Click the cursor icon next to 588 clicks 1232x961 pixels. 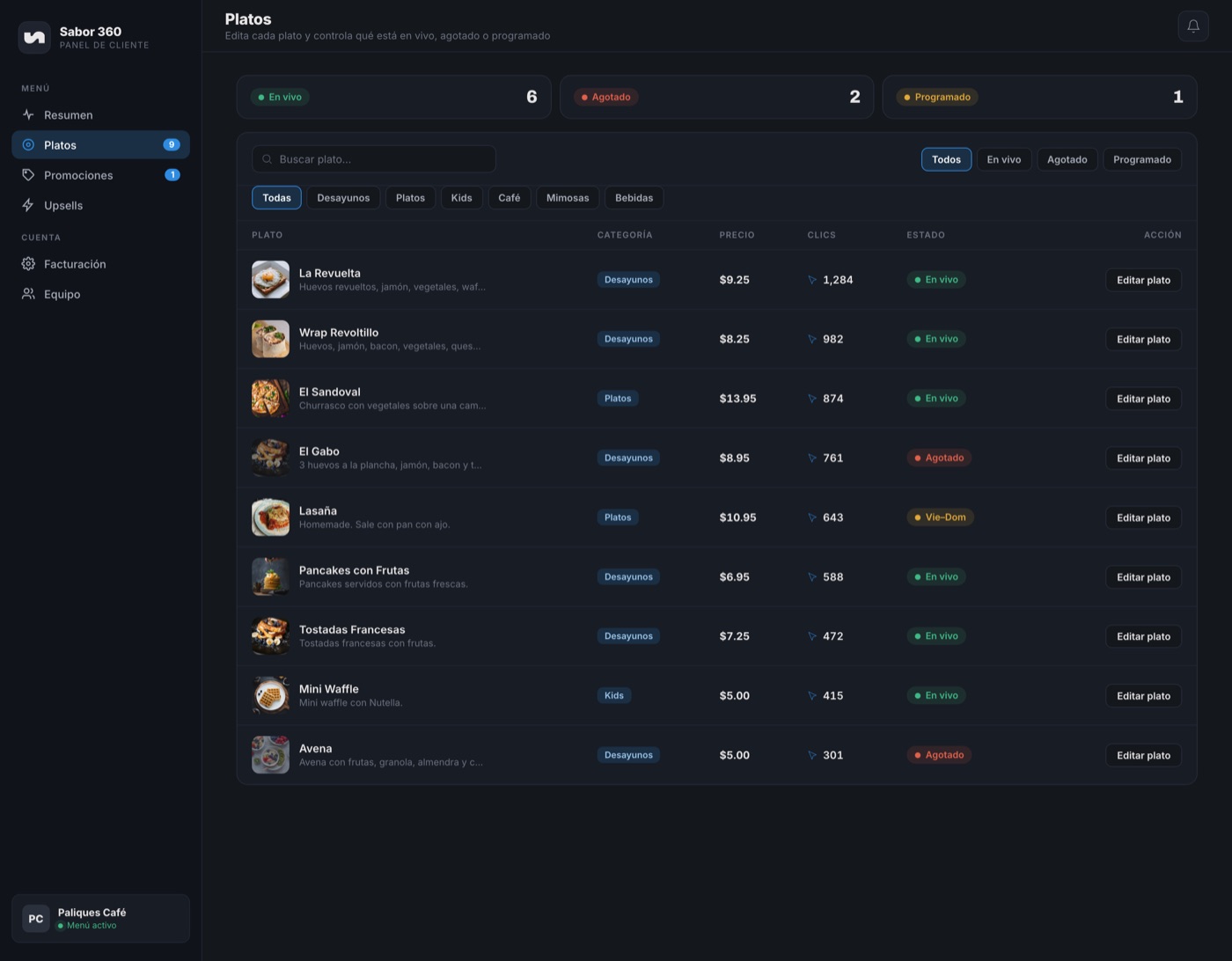(812, 577)
